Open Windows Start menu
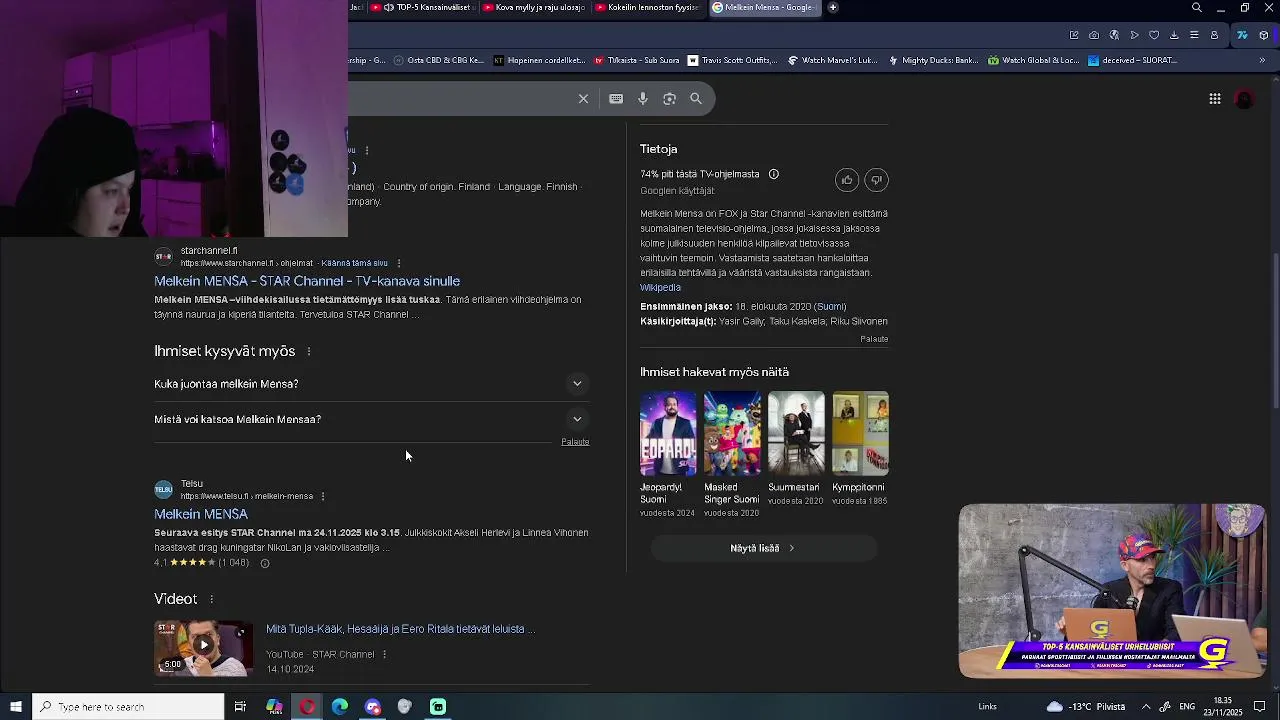Screen dimensions: 1280x720 click(x=16, y=707)
